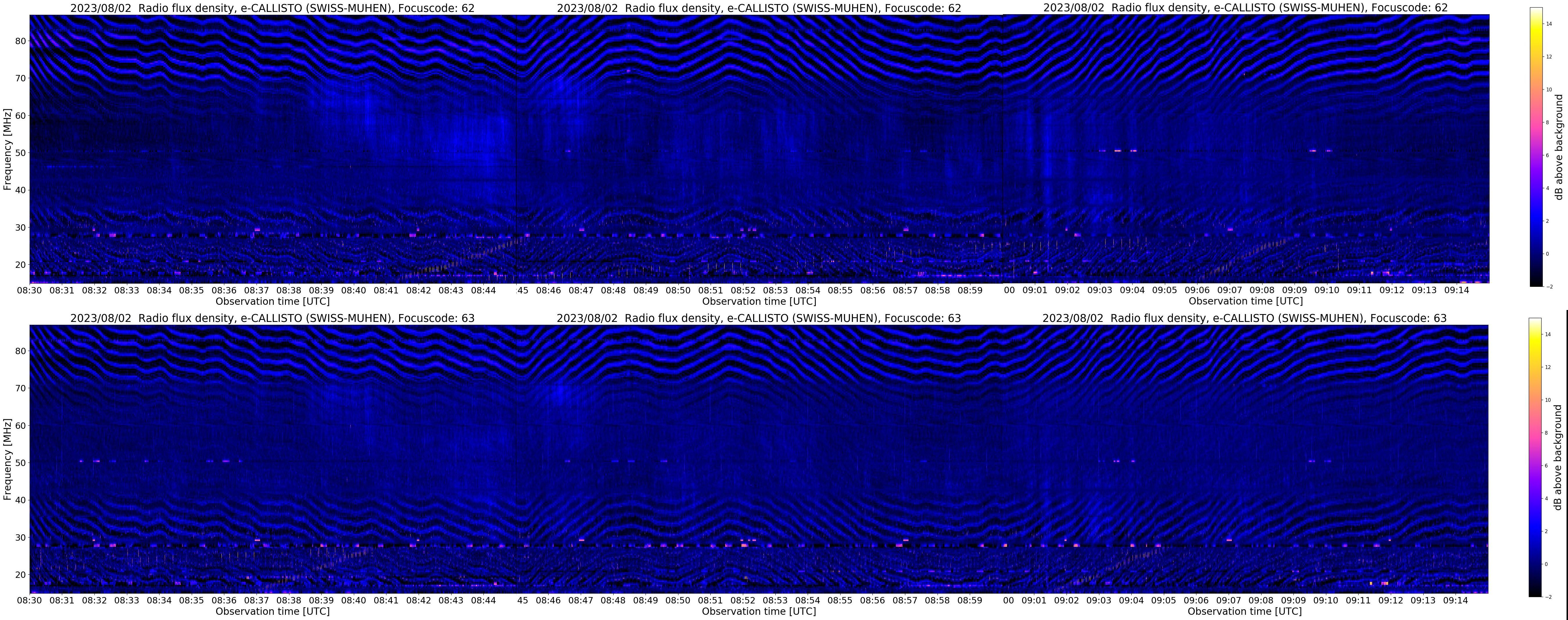1568x620 pixels.
Task: Click the 08:37 time tick on the top plot
Action: point(256,290)
